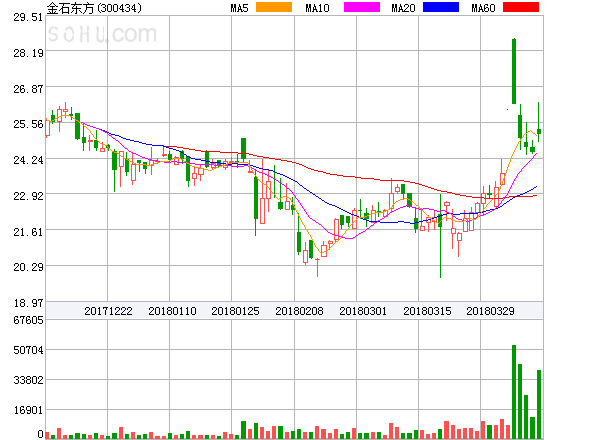Click the 24.24 price axis label
This screenshot has width=600, height=440.
tap(28, 160)
